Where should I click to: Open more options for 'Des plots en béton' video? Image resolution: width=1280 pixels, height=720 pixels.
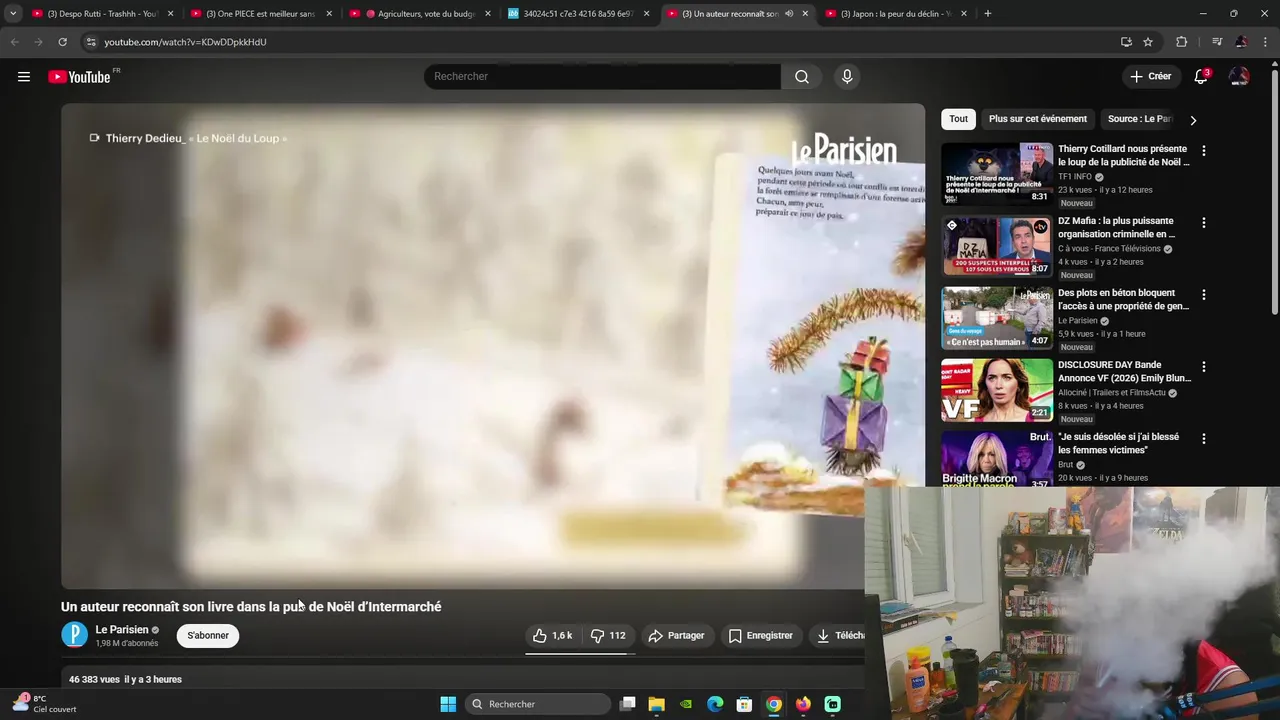[x=1203, y=295]
